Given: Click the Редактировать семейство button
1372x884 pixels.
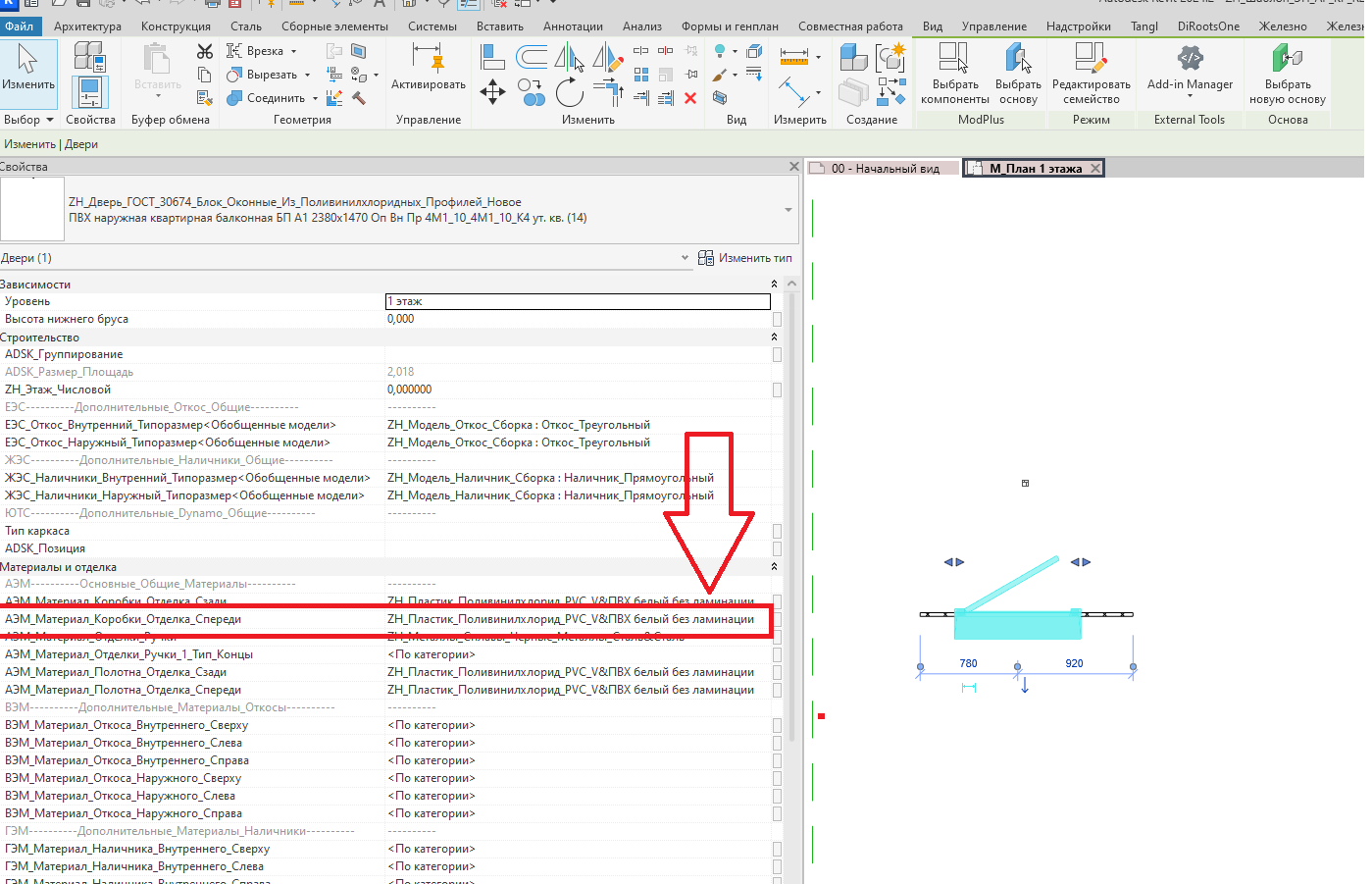Looking at the screenshot, I should pos(1092,74).
